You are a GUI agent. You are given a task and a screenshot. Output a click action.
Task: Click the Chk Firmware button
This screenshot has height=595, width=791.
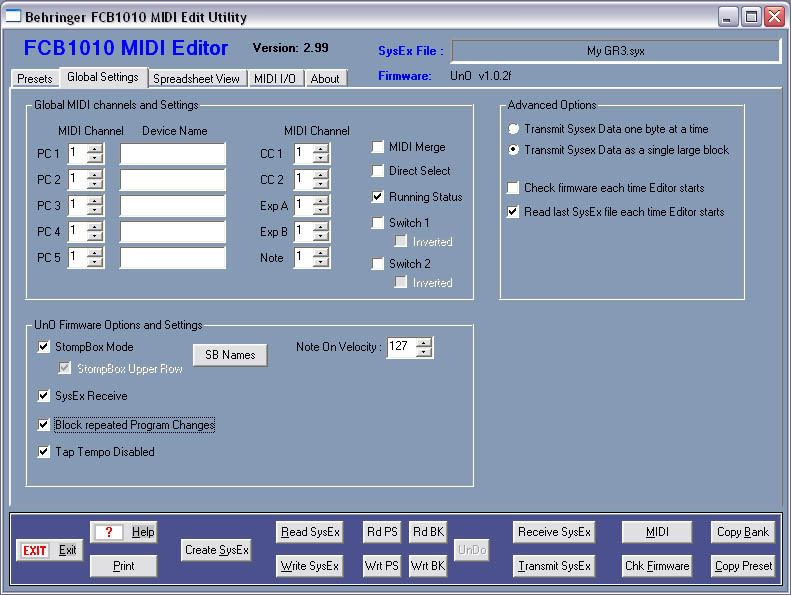[x=657, y=566]
